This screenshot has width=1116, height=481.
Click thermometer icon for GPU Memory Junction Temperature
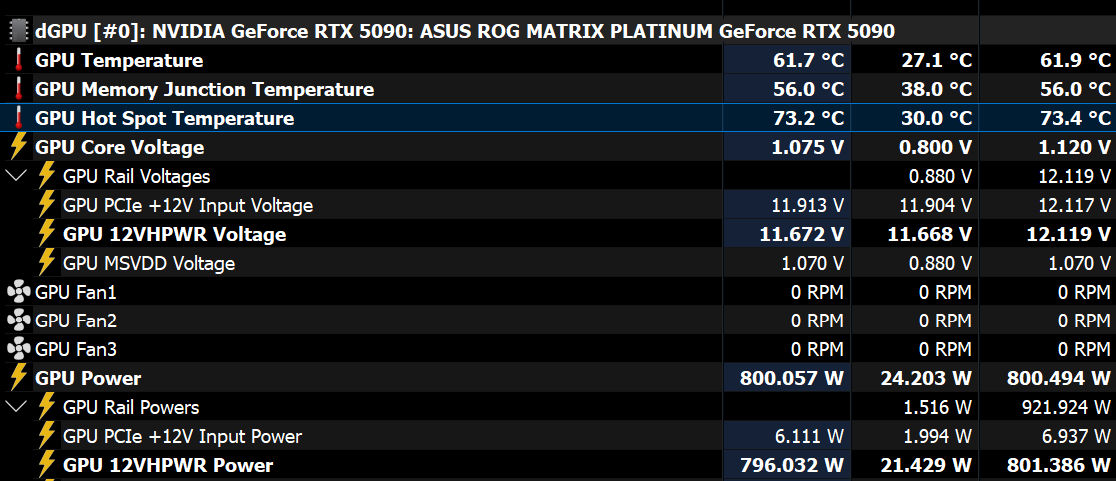tap(18, 89)
